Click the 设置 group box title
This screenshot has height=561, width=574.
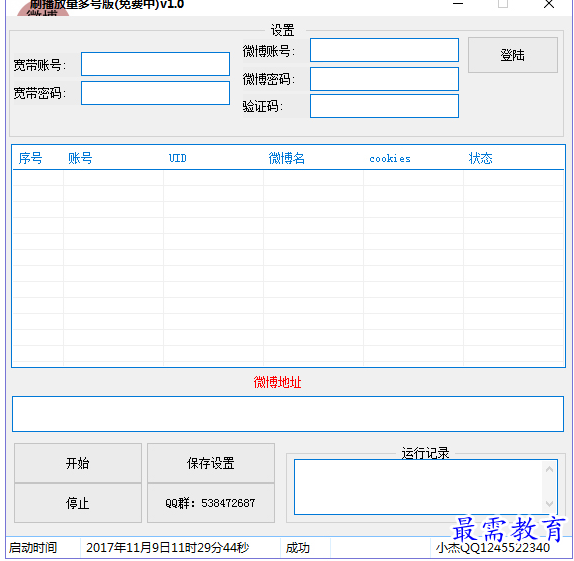click(283, 30)
